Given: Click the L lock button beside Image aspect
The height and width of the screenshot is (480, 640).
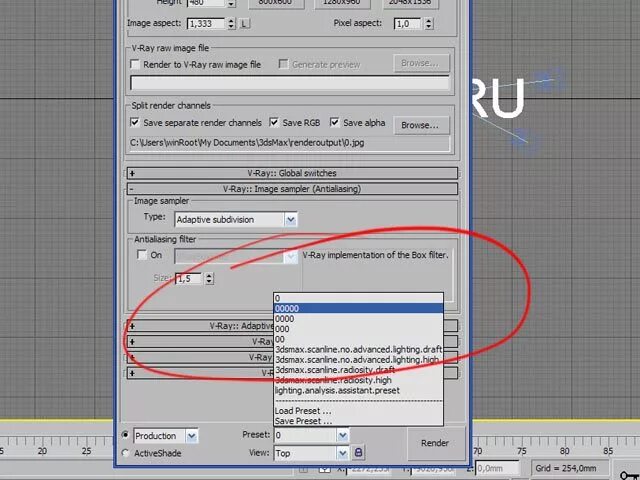Looking at the screenshot, I should click(244, 24).
